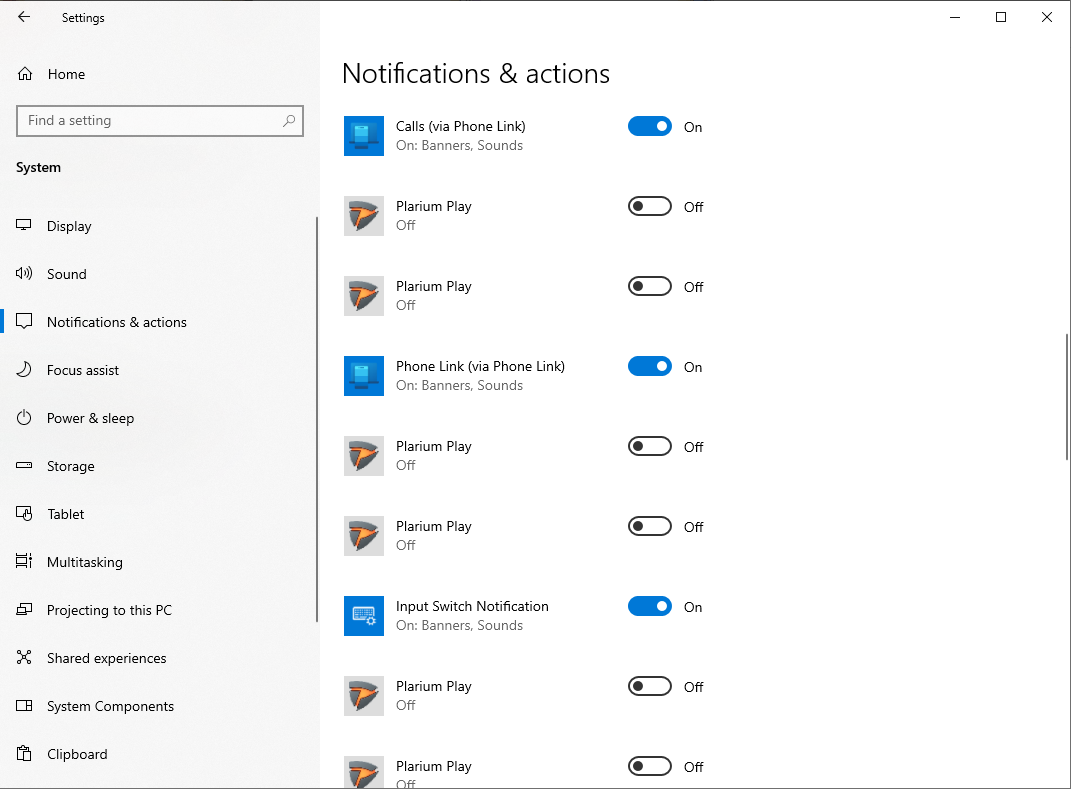Click the main panel vertical scrollbar
This screenshot has width=1071, height=789.
[x=1066, y=395]
